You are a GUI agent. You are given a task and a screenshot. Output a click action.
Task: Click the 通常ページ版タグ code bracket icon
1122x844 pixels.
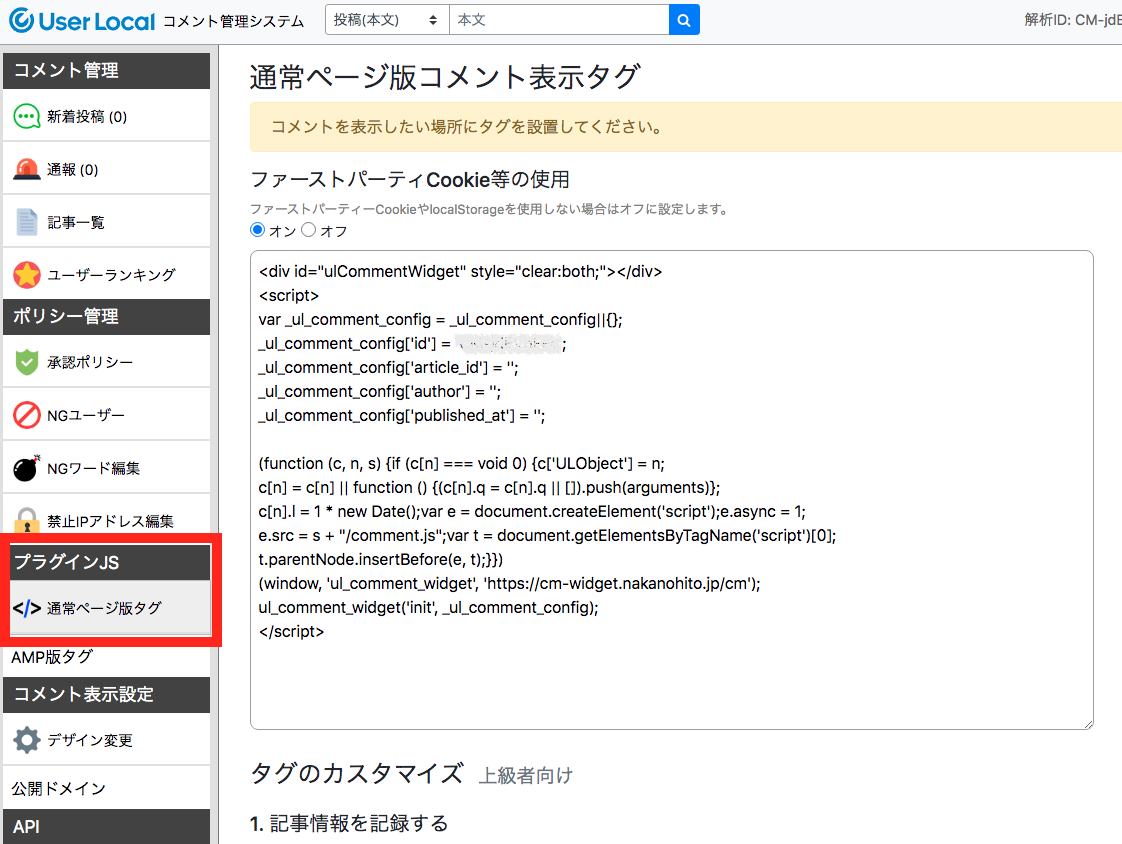coord(26,608)
